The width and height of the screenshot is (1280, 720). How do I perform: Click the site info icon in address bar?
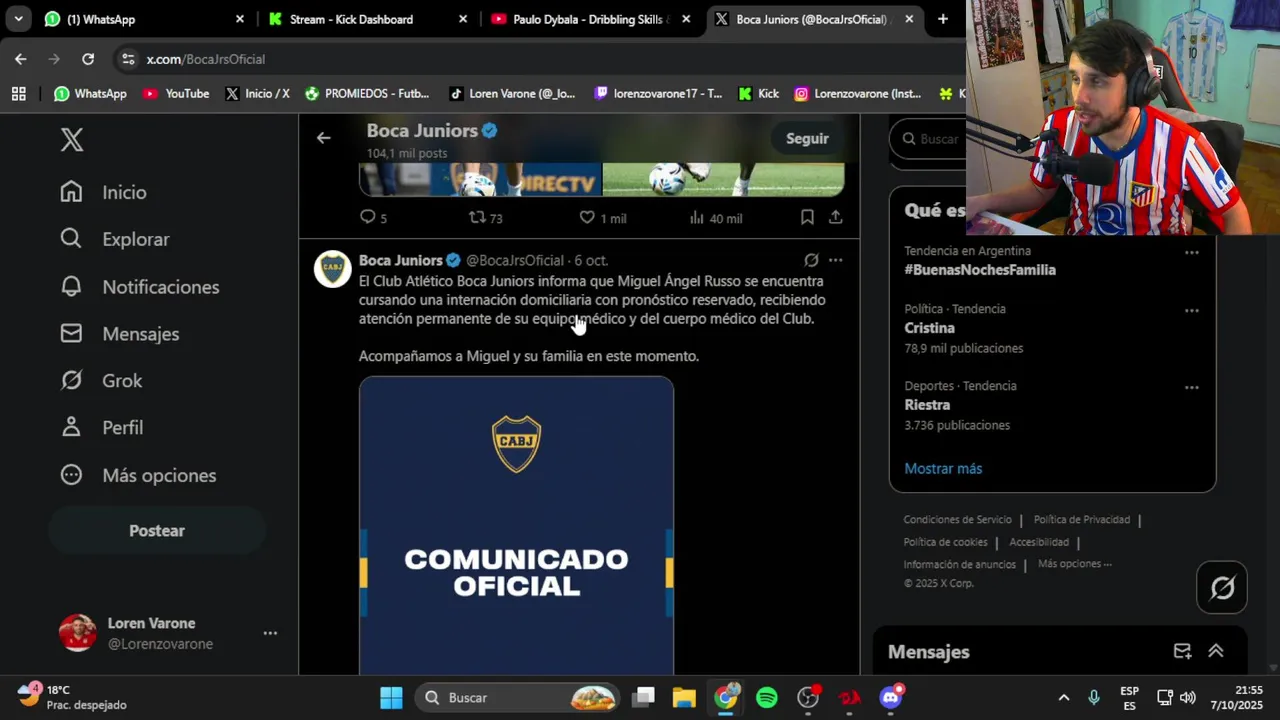point(128,59)
